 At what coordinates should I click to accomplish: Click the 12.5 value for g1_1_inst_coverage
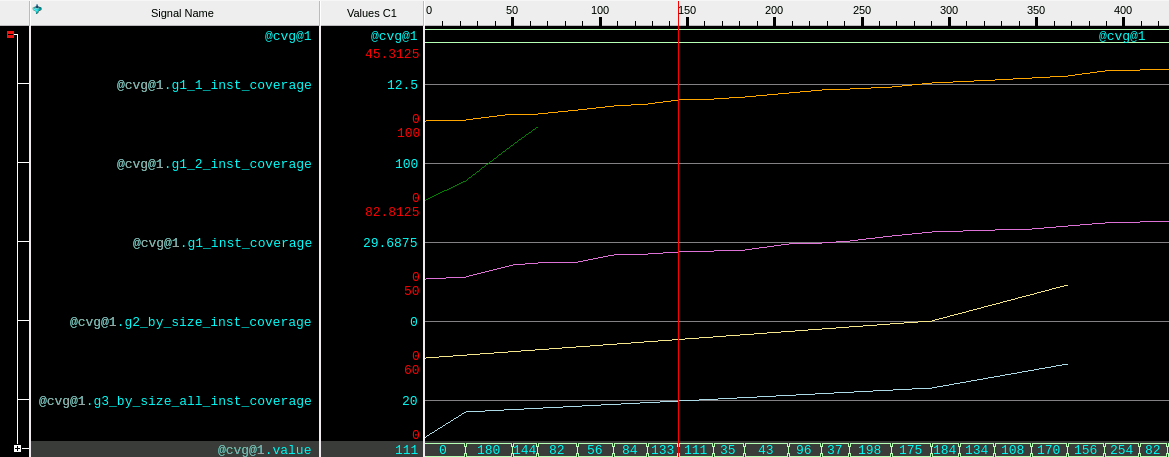point(402,85)
